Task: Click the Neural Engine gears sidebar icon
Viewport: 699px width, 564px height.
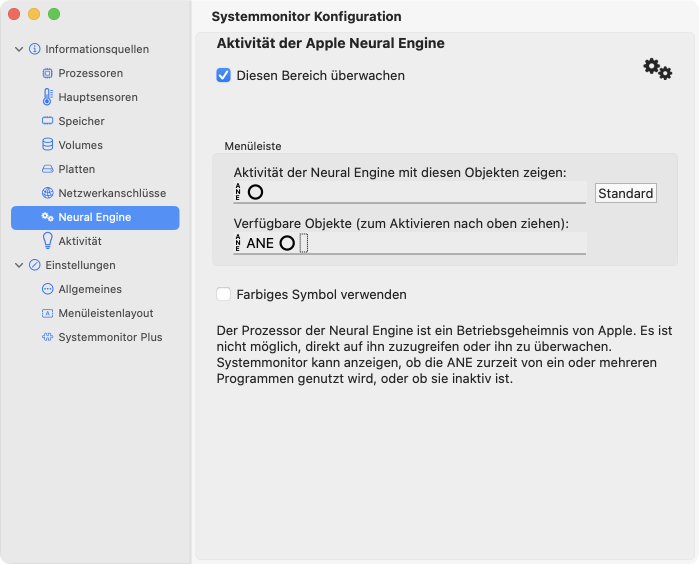Action: 47,217
